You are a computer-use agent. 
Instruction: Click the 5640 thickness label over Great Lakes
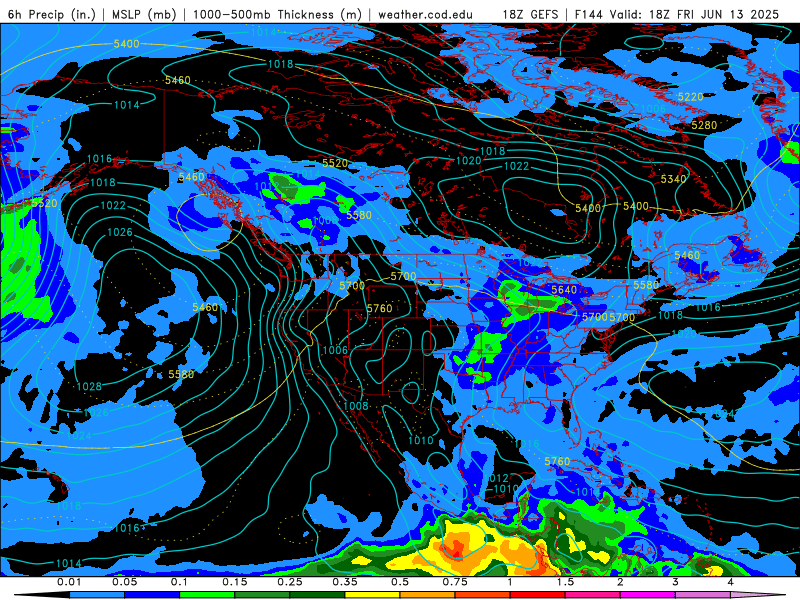pos(564,290)
